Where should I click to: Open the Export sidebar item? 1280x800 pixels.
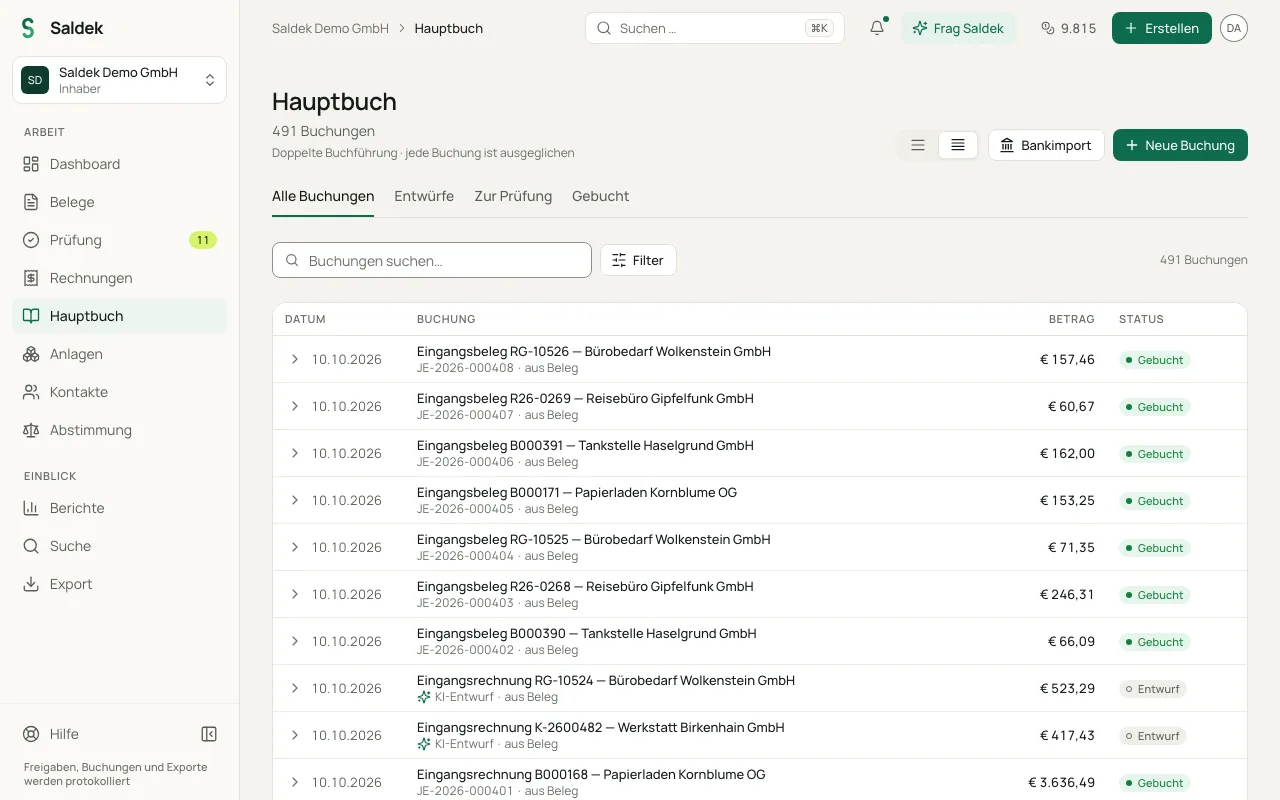pos(119,584)
